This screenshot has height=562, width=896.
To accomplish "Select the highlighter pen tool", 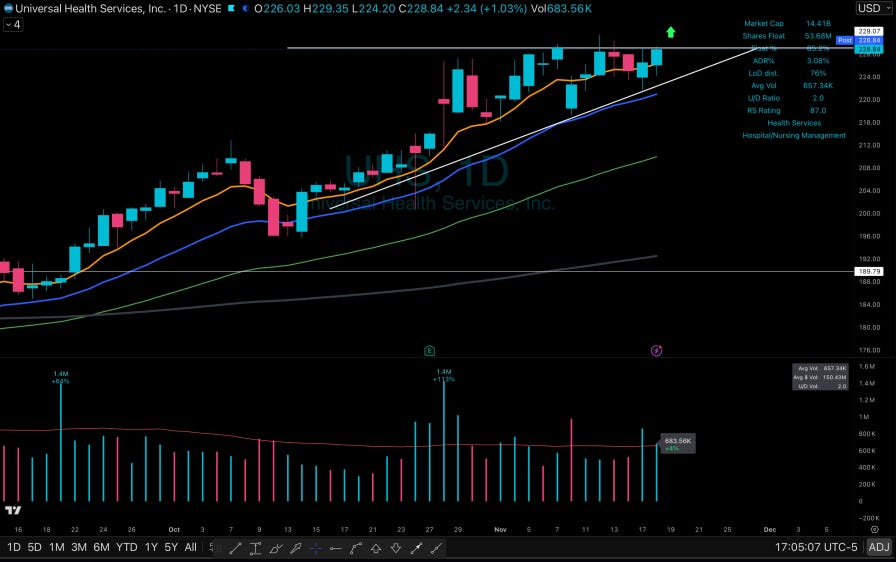I will tap(295, 549).
